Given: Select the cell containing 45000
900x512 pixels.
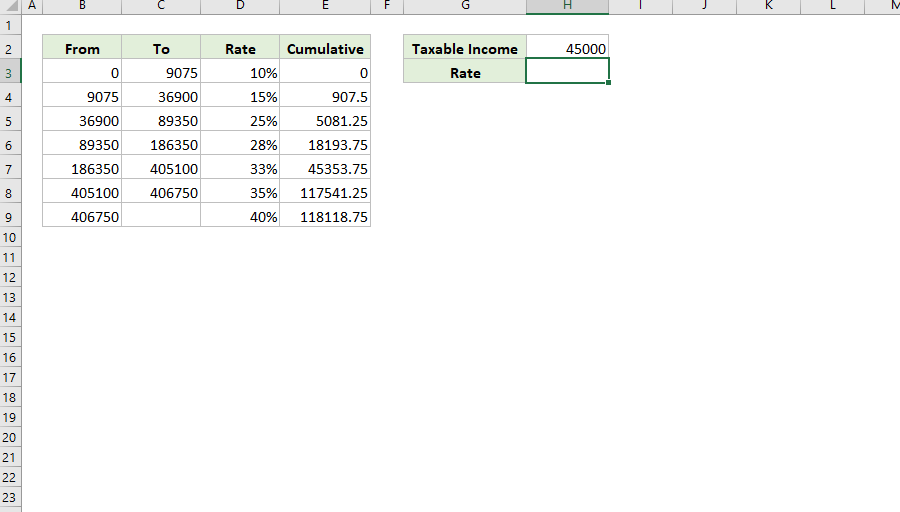Looking at the screenshot, I should coord(567,48).
